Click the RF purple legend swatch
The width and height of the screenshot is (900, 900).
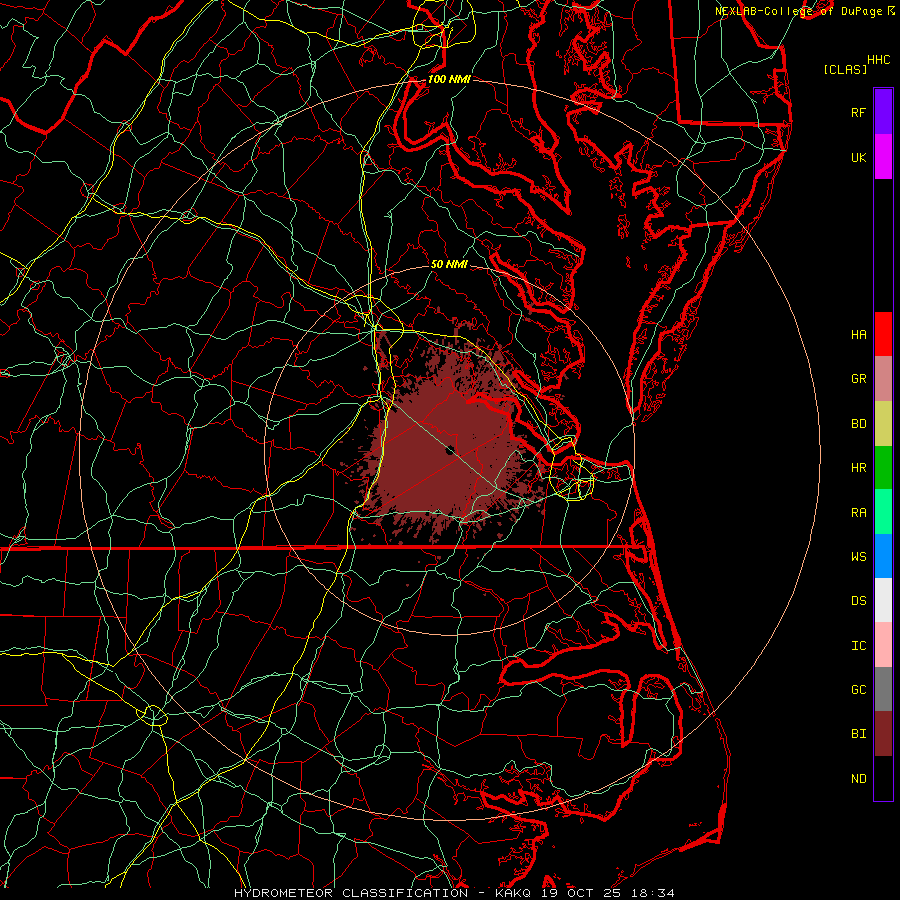click(883, 112)
